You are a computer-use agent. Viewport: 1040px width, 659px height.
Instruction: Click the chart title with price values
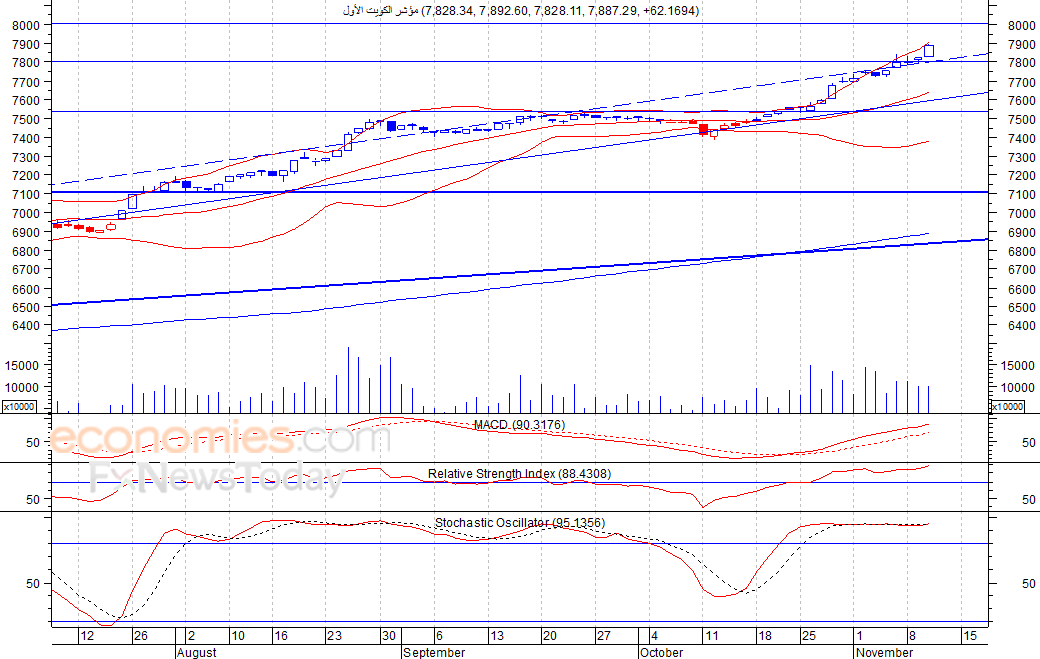[x=521, y=11]
